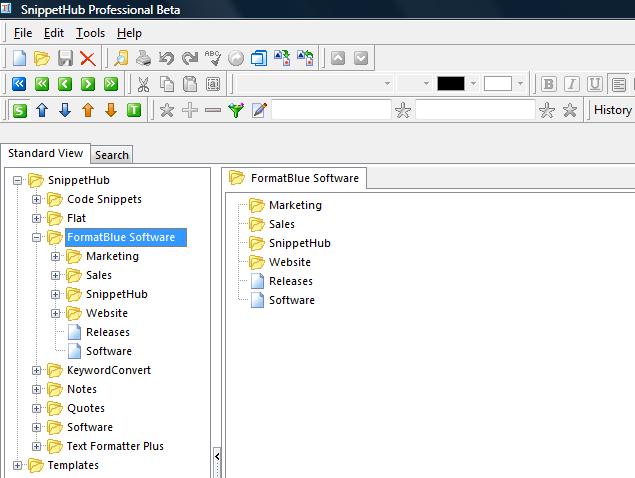The height and width of the screenshot is (478, 635).
Task: Toggle bold formatting
Action: click(549, 84)
